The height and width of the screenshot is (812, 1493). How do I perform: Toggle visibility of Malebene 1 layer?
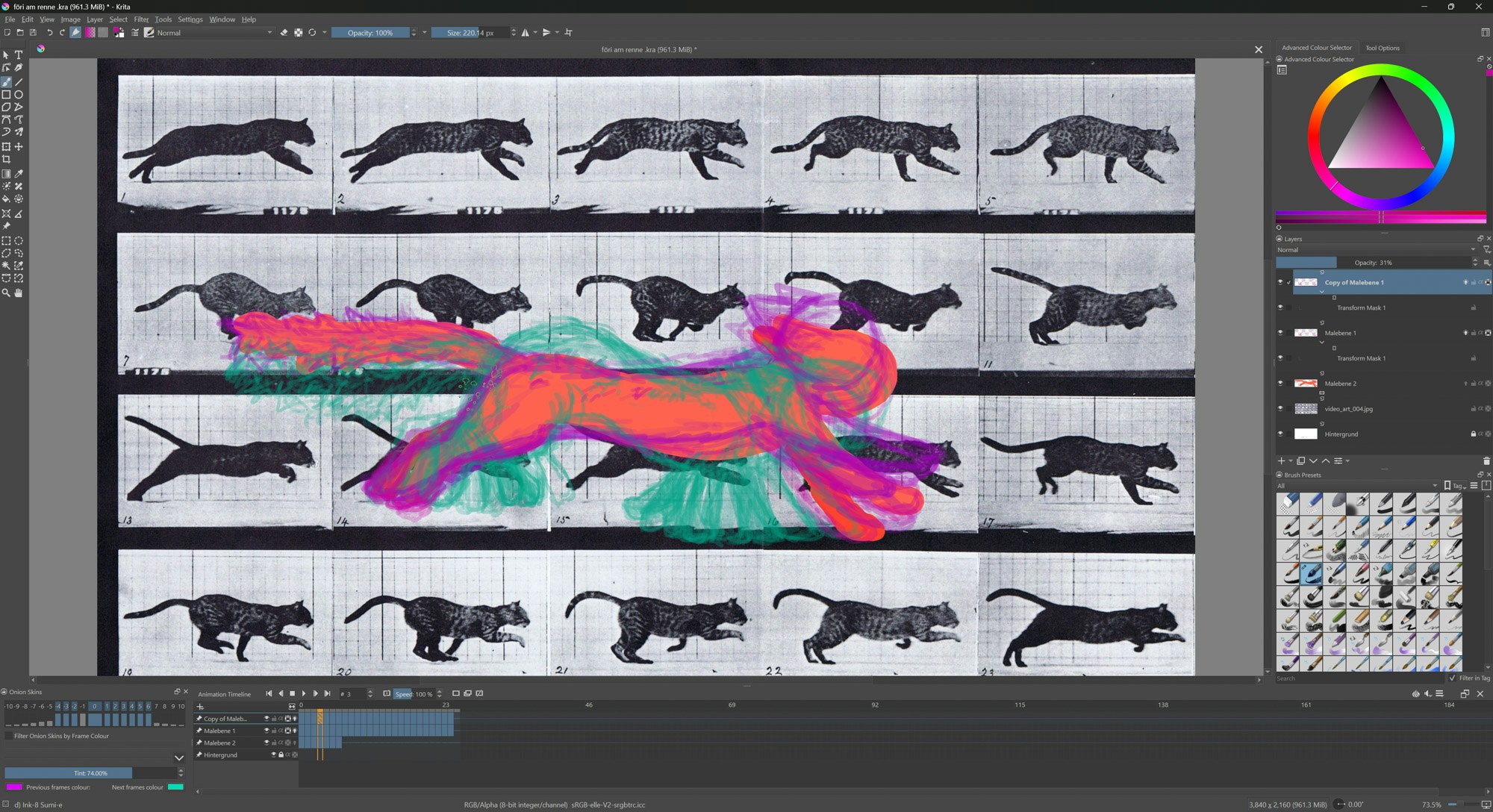tap(1280, 333)
